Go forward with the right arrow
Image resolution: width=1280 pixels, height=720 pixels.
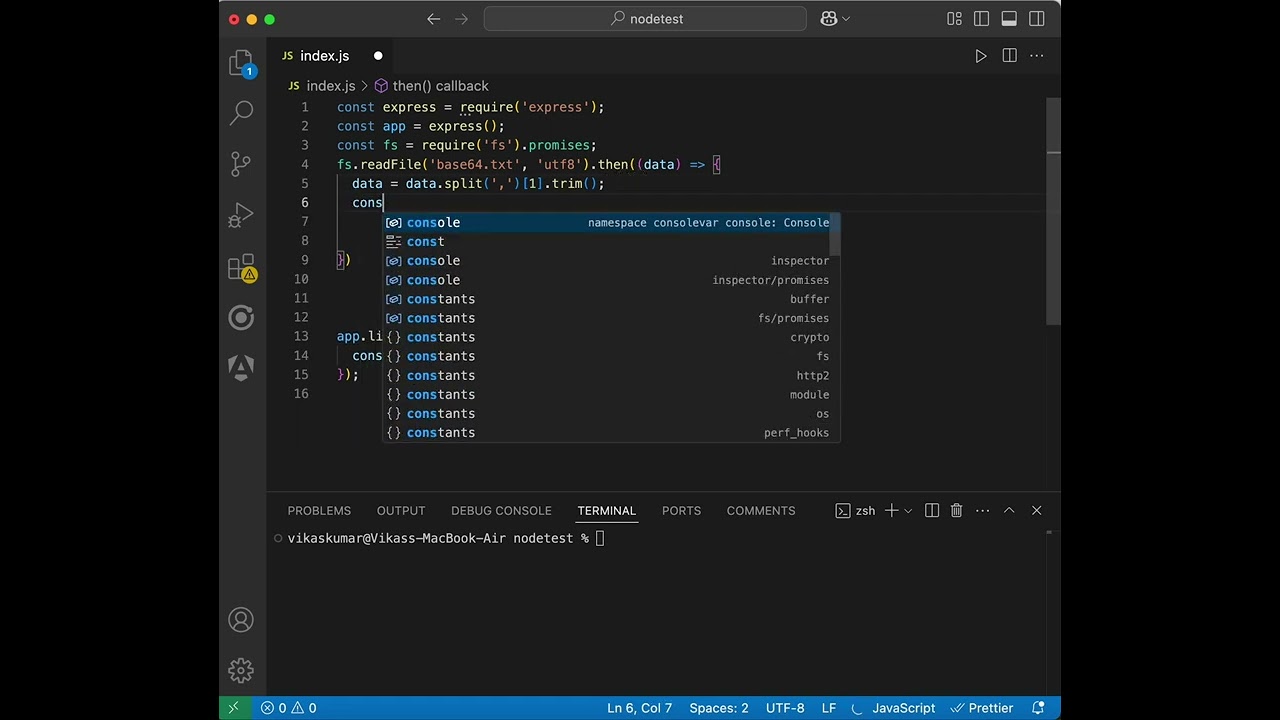(463, 18)
